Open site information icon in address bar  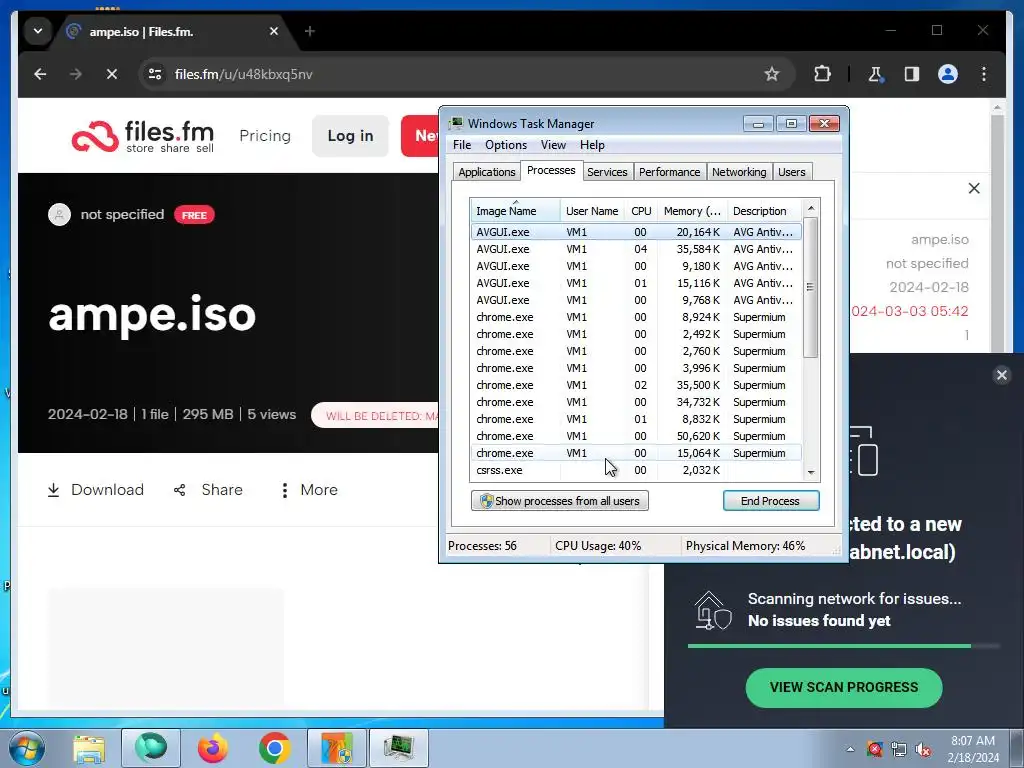point(155,74)
